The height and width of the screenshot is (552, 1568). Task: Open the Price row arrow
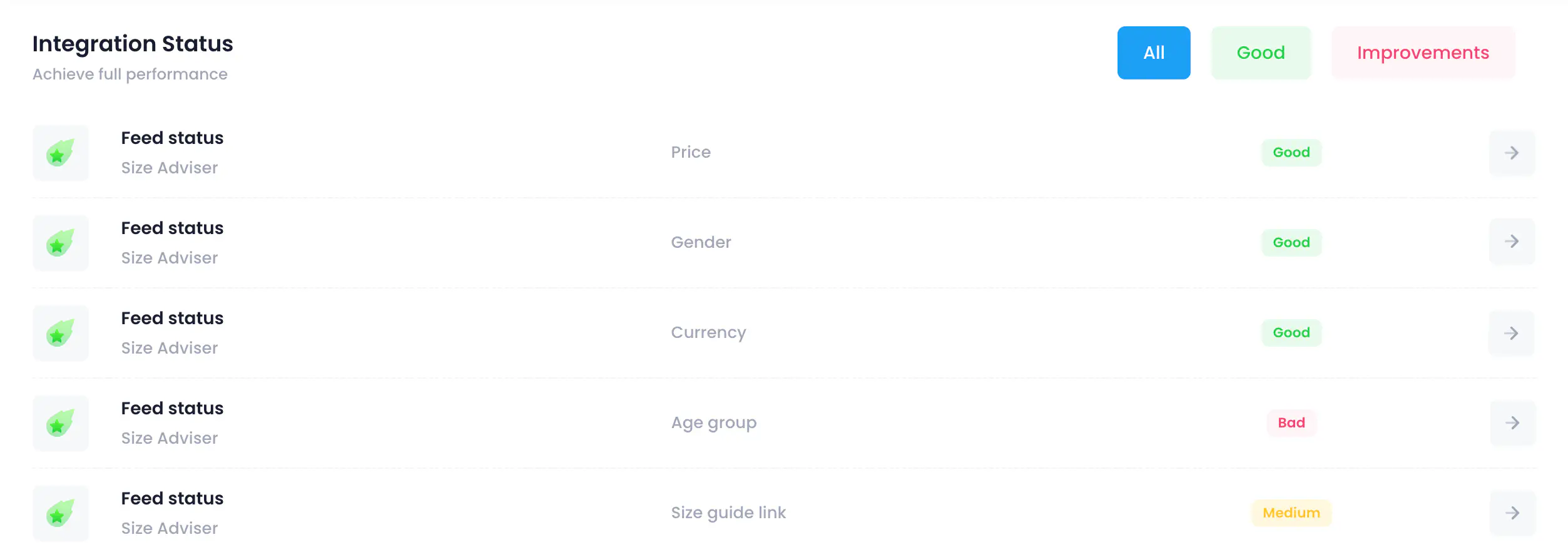[x=1512, y=153]
